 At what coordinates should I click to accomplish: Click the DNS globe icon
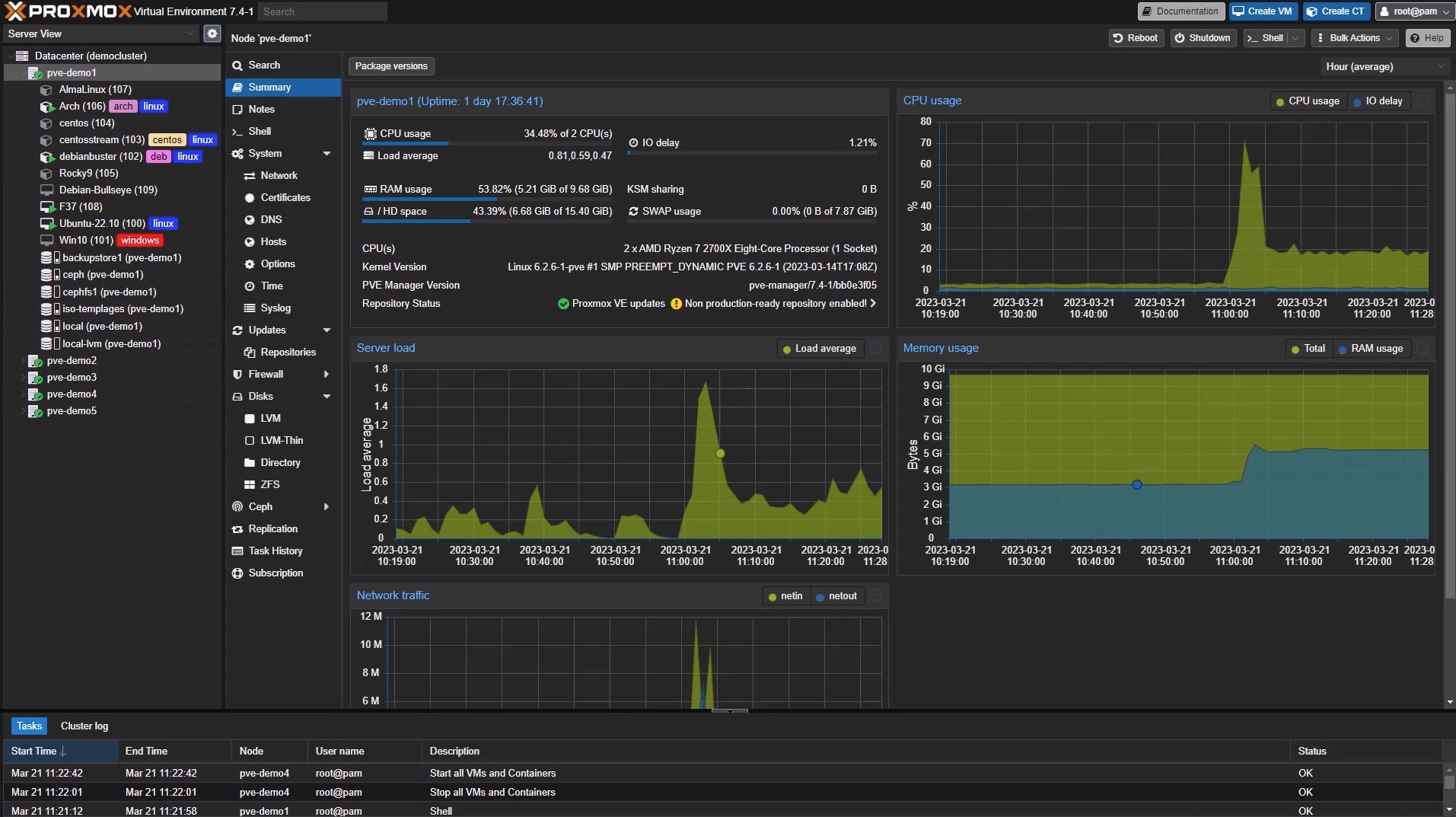point(250,219)
